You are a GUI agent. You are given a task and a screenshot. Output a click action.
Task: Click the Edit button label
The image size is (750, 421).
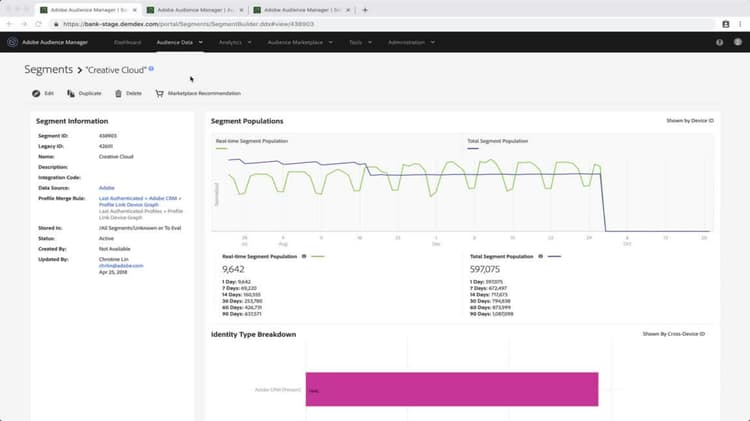[49, 93]
